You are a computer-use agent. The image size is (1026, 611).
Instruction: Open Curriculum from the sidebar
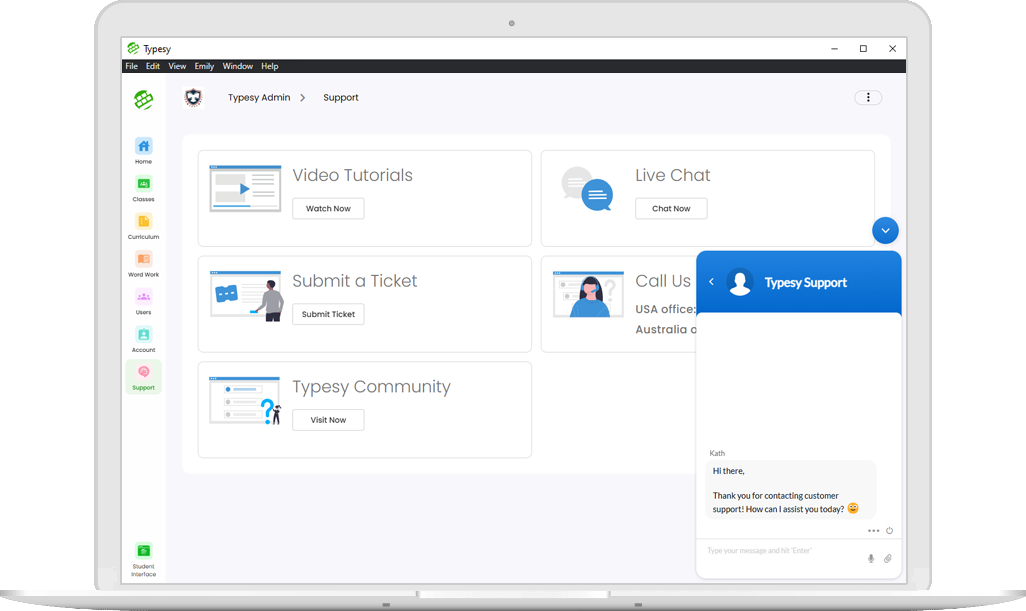143,226
